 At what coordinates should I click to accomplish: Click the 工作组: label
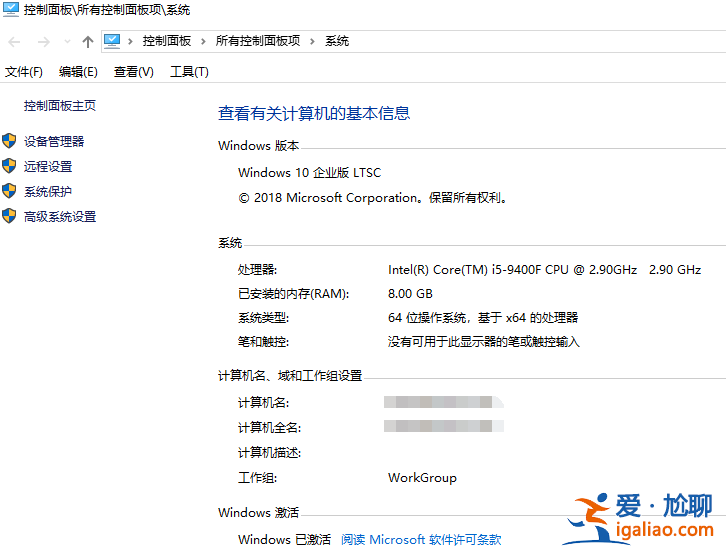tap(257, 478)
